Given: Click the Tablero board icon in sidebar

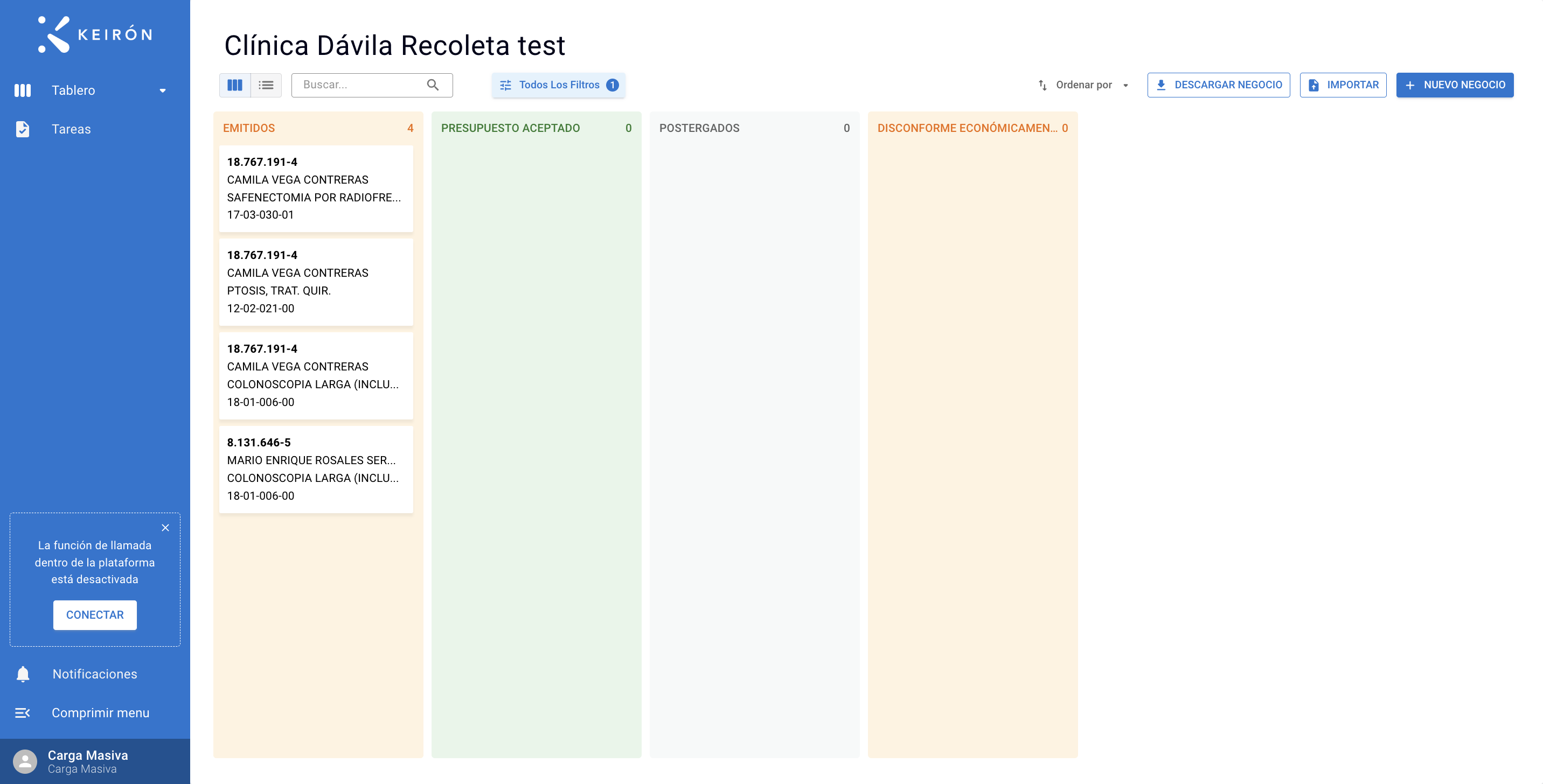Looking at the screenshot, I should point(23,90).
